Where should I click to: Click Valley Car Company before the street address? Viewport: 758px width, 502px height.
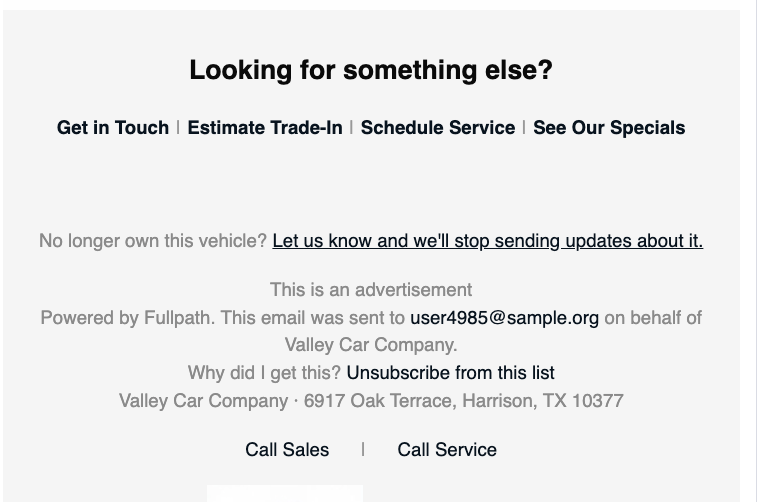pos(204,401)
